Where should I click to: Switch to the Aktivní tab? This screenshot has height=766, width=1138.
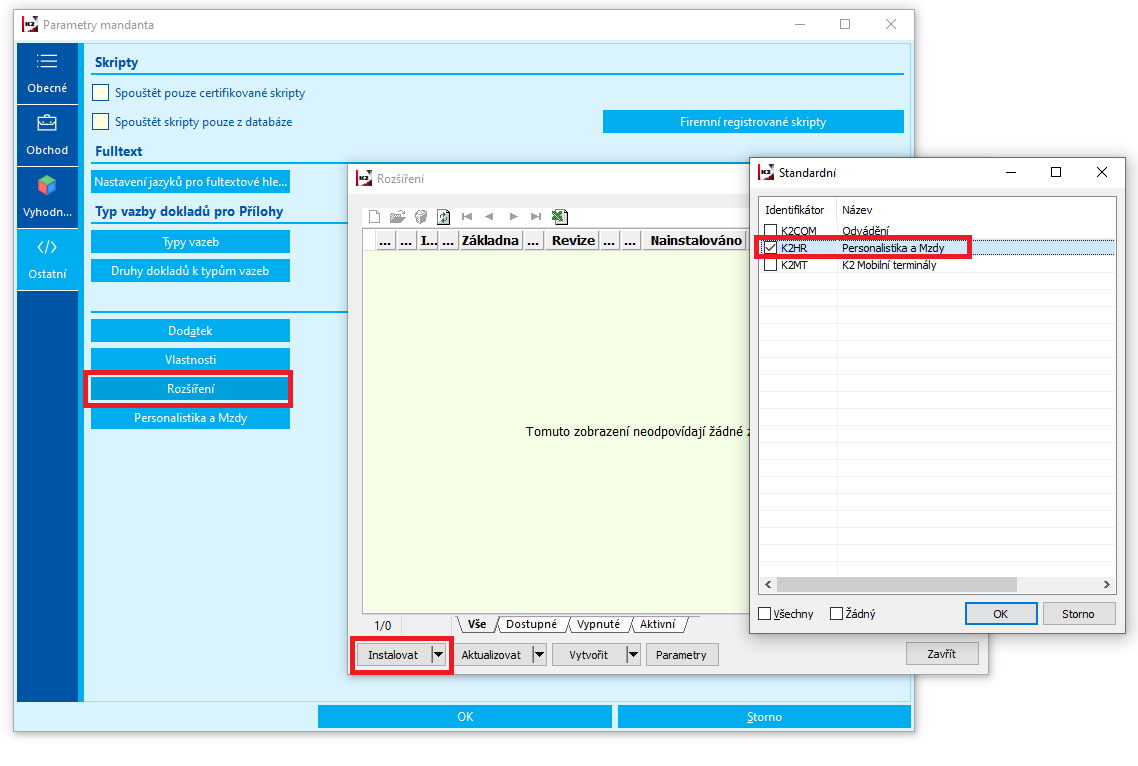(658, 624)
